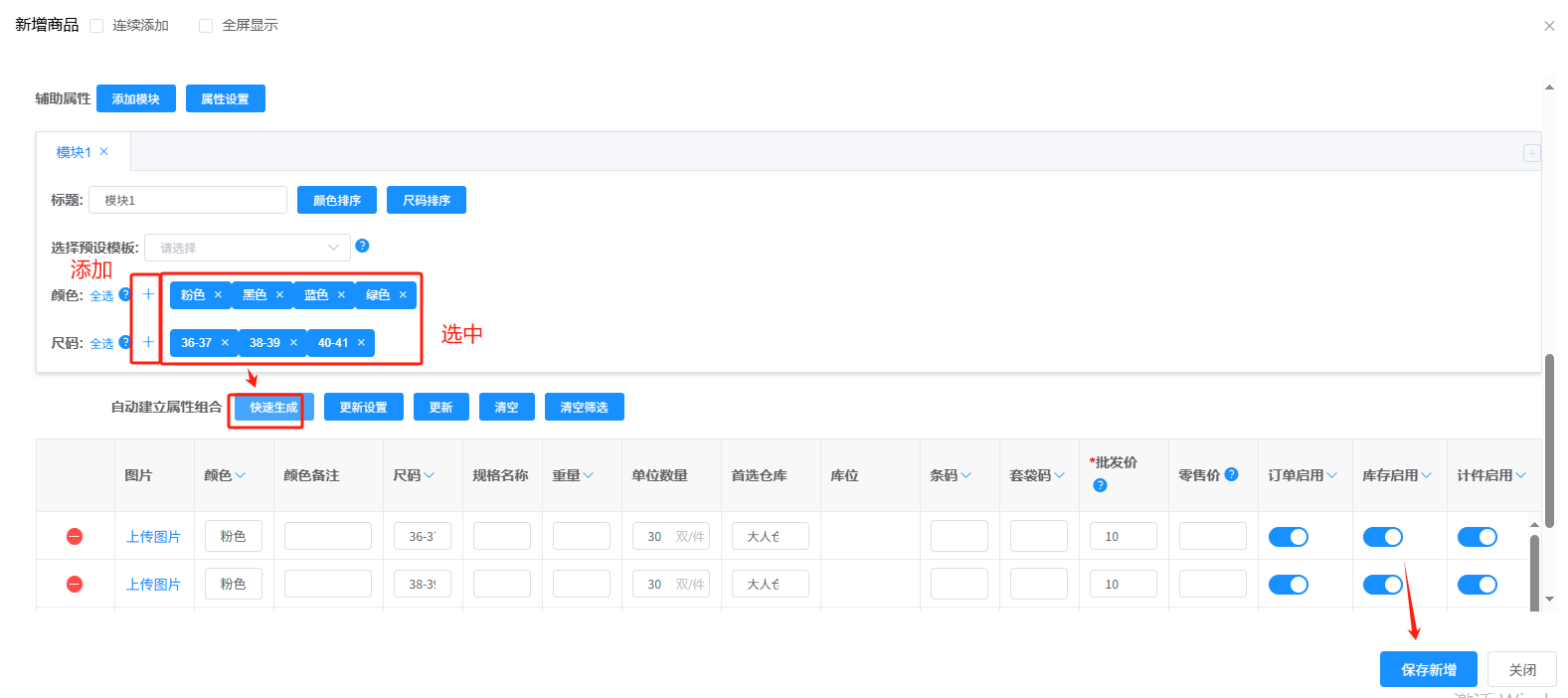Remove the 粉色 color tag
The image size is (1568, 698).
(x=218, y=295)
